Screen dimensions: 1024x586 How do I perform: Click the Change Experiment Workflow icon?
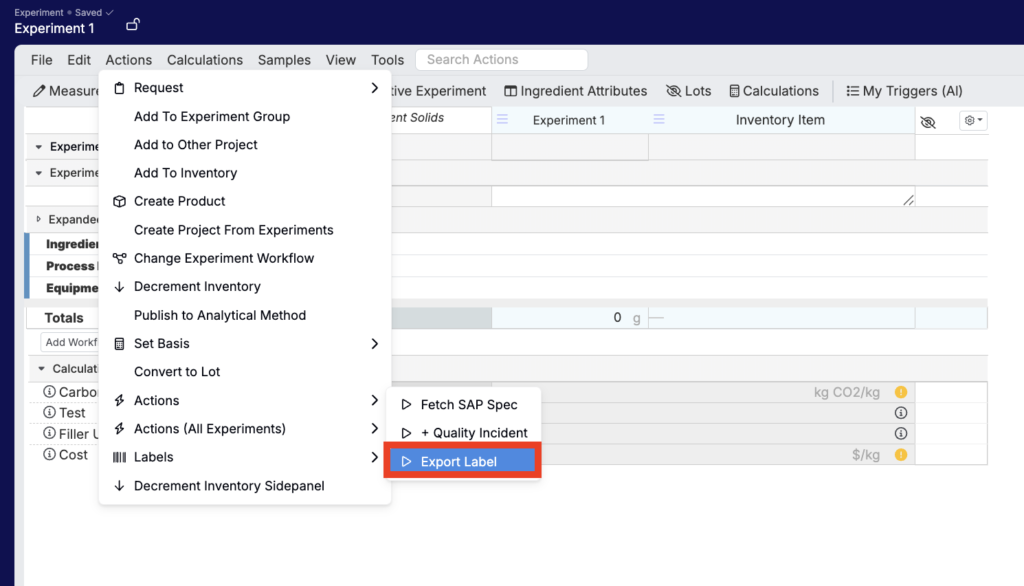(119, 258)
